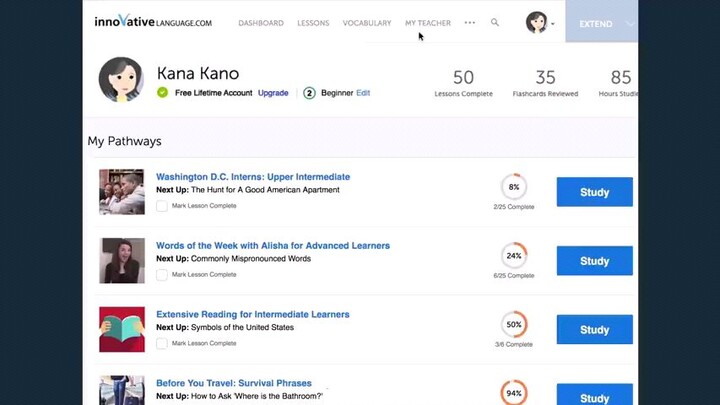720x405 pixels.
Task: Check Mark Lesson Complete for Words of the Week
Action: (x=162, y=274)
